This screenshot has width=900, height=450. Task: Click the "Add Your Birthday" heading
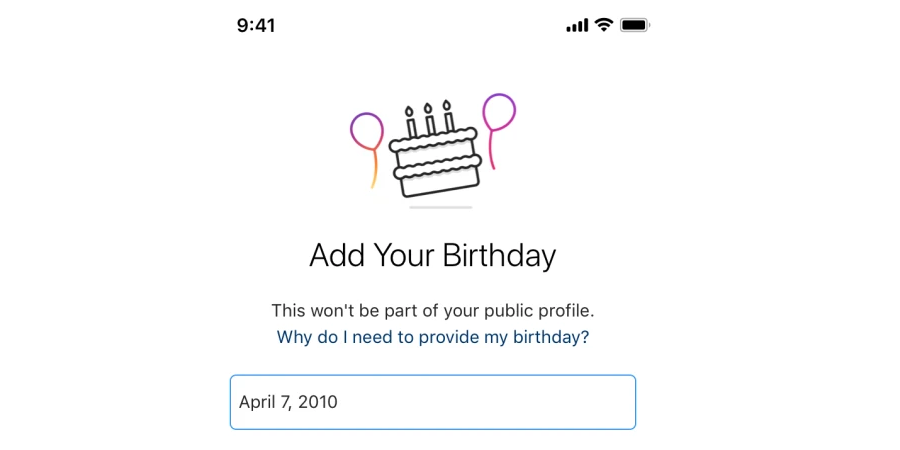pyautogui.click(x=432, y=255)
